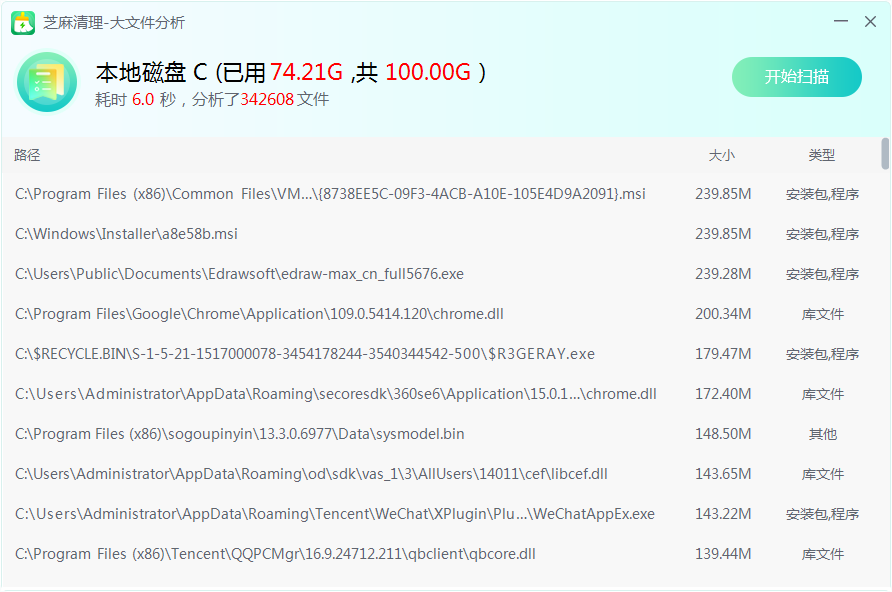This screenshot has height=592, width=892.
Task: Select the 360se6 chrome.dll path
Action: pyautogui.click(x=336, y=394)
